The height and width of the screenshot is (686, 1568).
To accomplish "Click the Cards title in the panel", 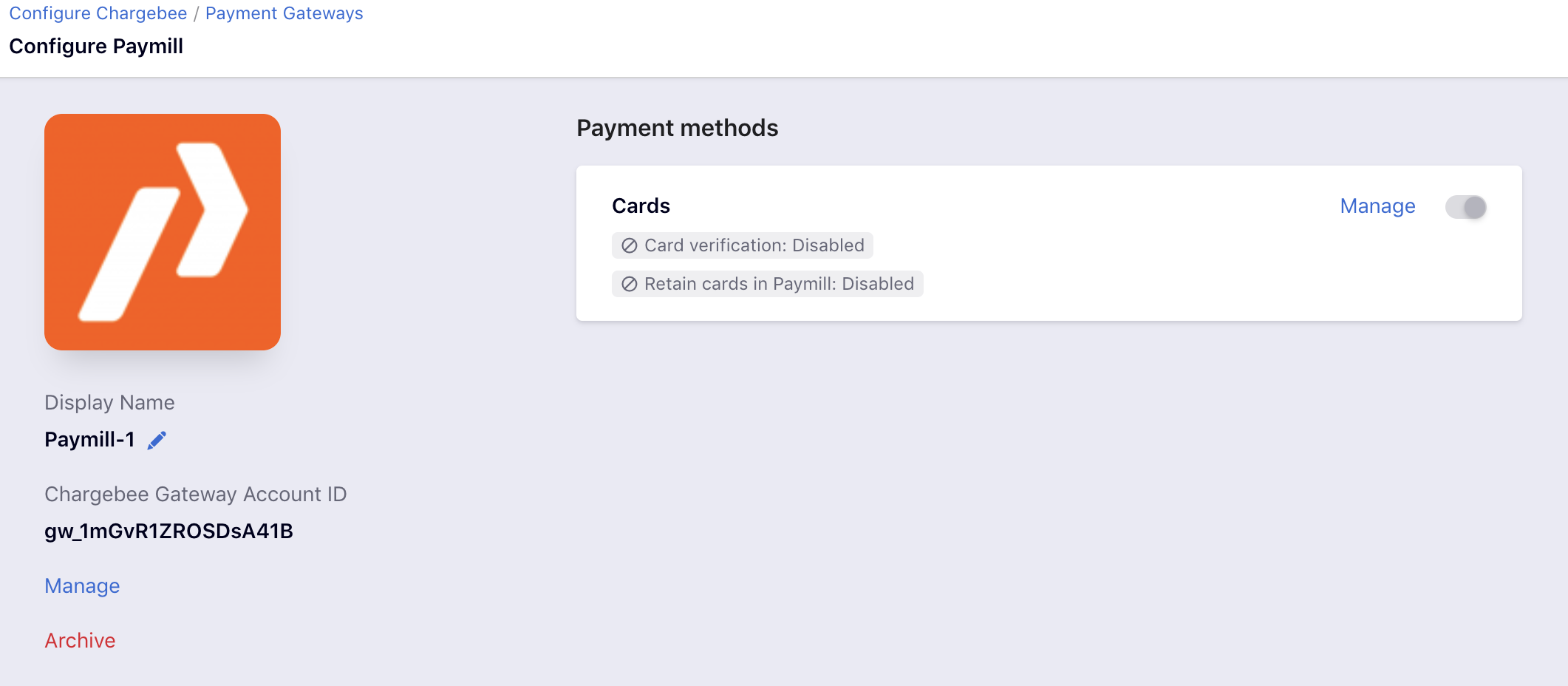I will (641, 206).
